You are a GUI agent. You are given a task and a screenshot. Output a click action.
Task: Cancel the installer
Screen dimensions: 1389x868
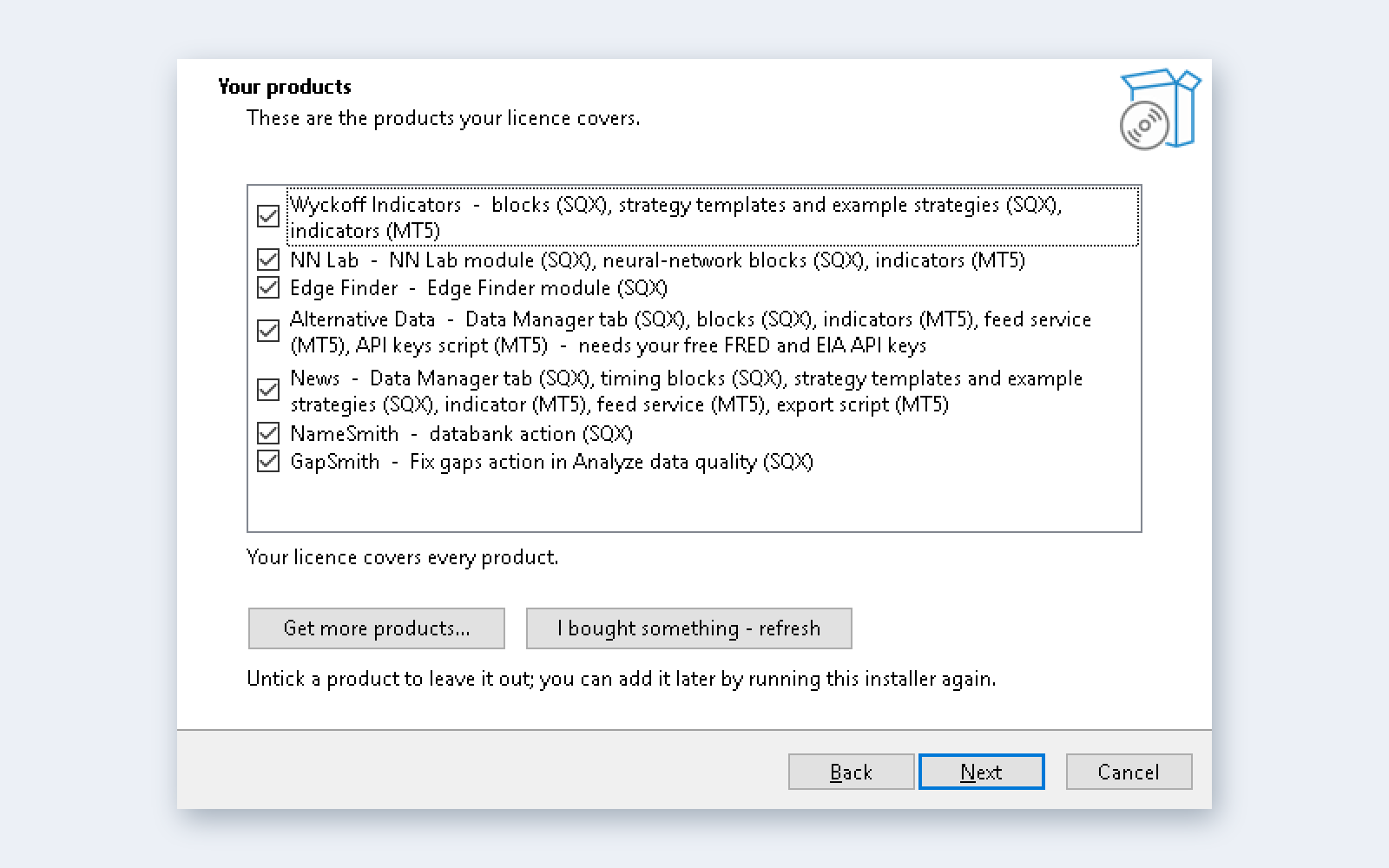pyautogui.click(x=1129, y=772)
